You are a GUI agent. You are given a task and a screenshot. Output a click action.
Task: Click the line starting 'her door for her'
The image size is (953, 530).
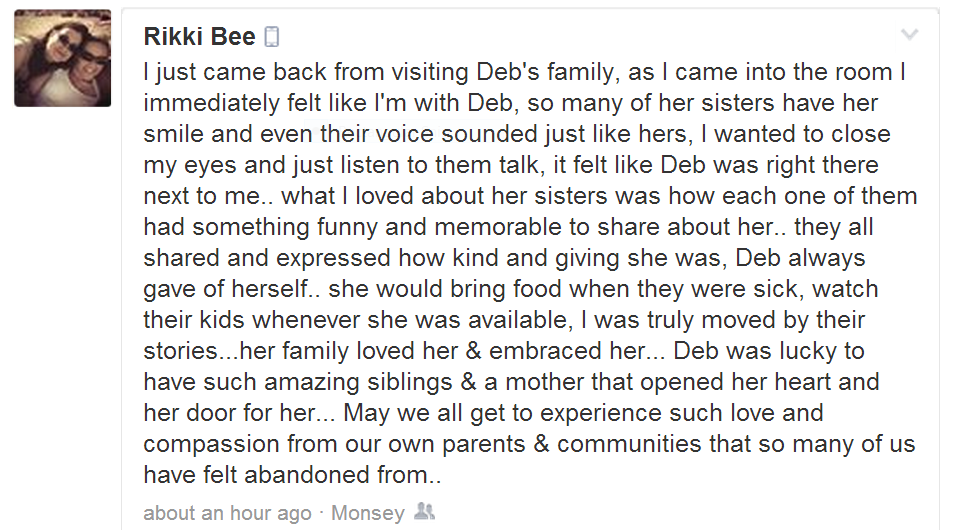pyautogui.click(x=483, y=414)
